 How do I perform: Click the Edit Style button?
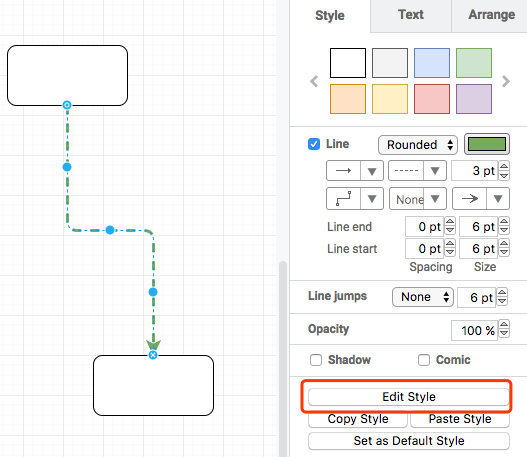pos(409,397)
